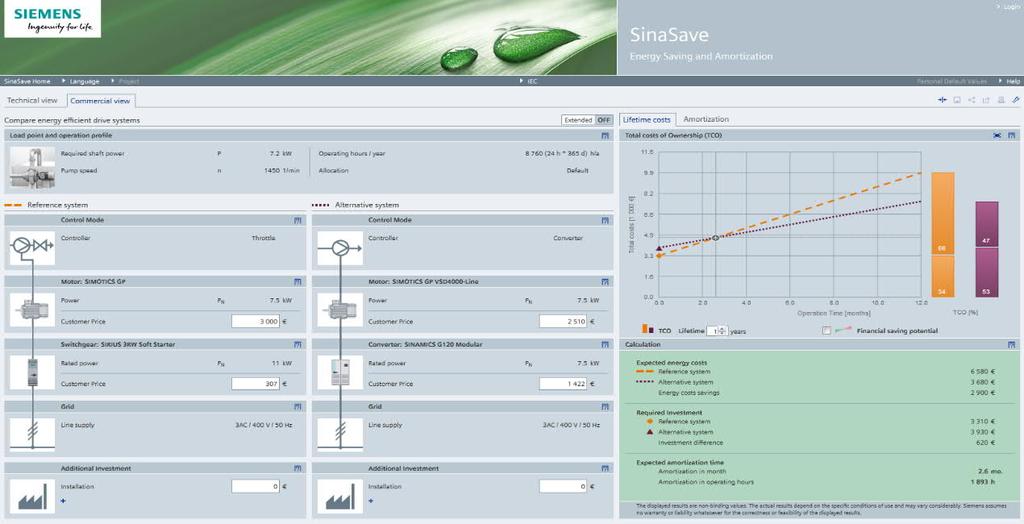Viewport: 1024px width, 524px height.
Task: Collapse reference Additional Investment panel
Action: (297, 468)
